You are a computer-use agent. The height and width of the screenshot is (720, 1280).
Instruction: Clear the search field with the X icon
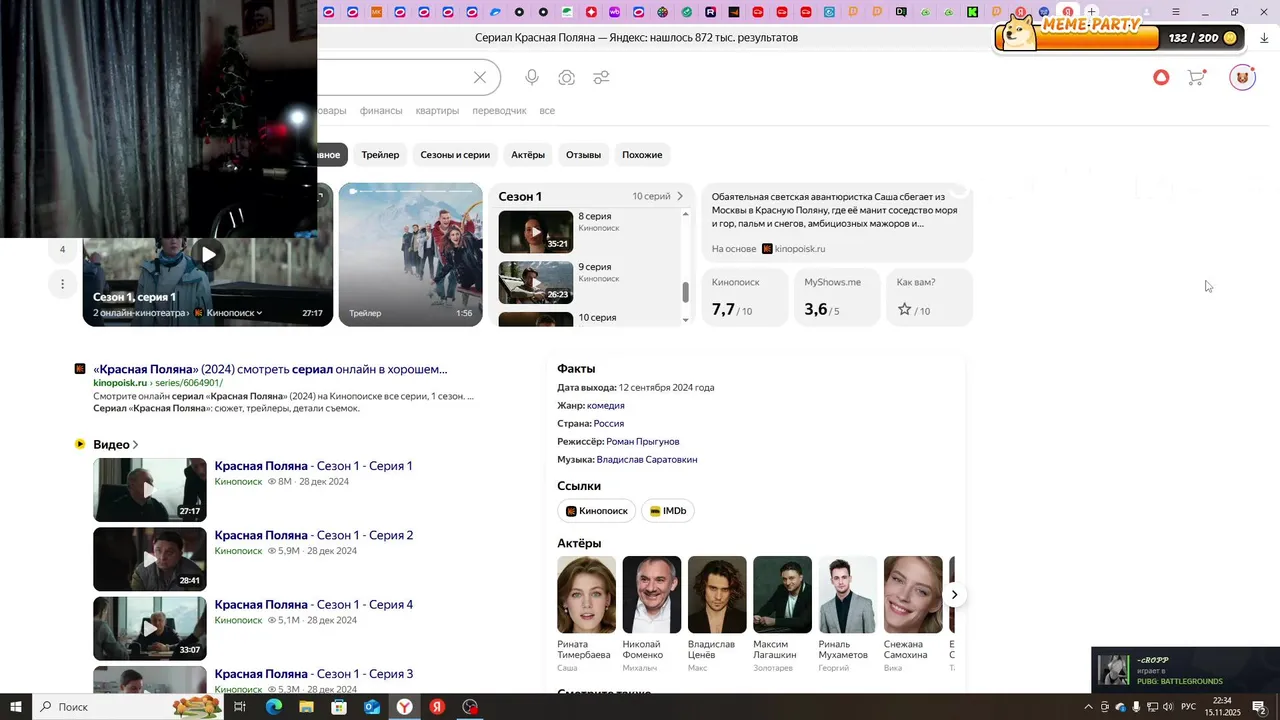(x=480, y=78)
